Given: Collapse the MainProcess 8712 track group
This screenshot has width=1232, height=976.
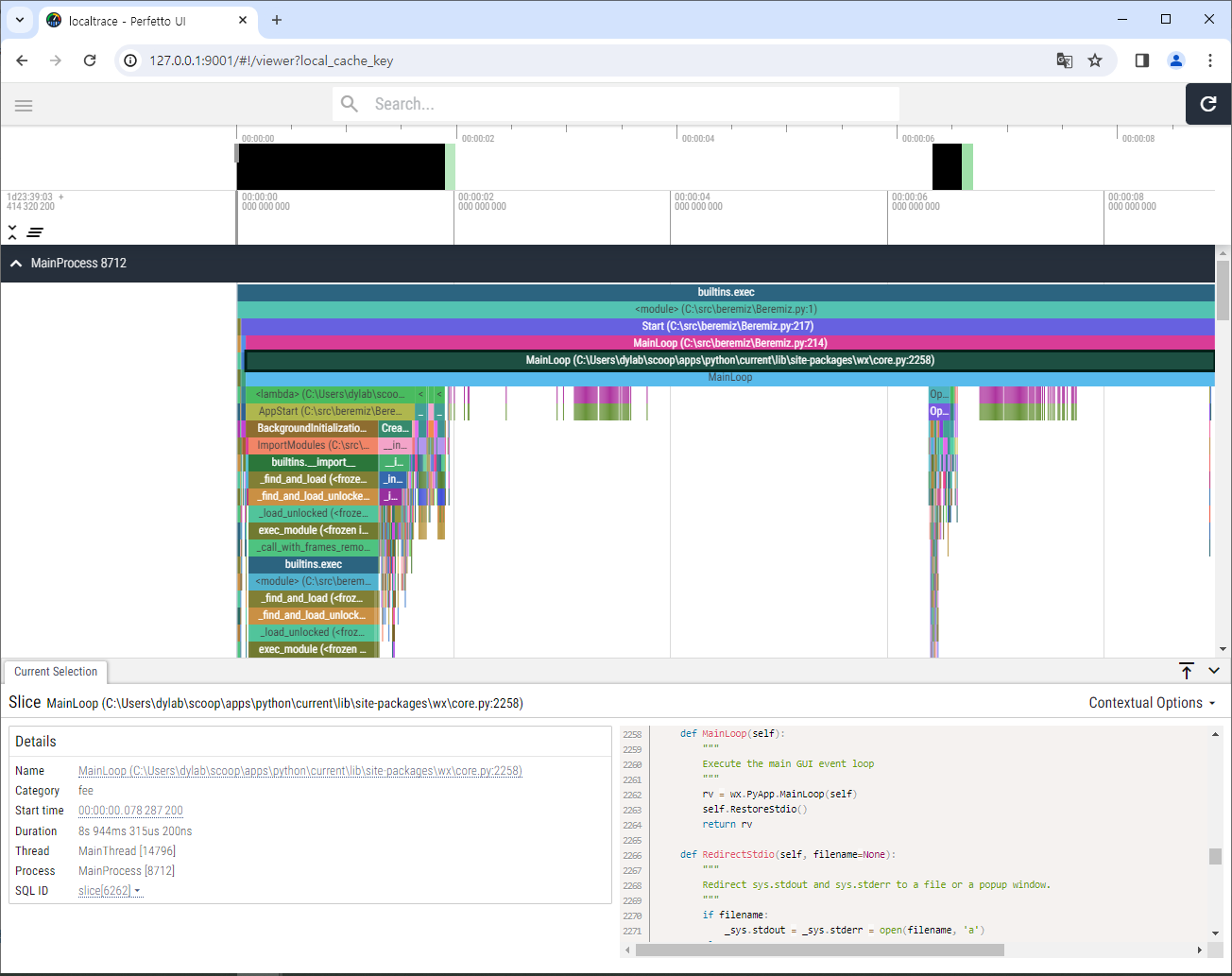Looking at the screenshot, I should (x=16, y=264).
